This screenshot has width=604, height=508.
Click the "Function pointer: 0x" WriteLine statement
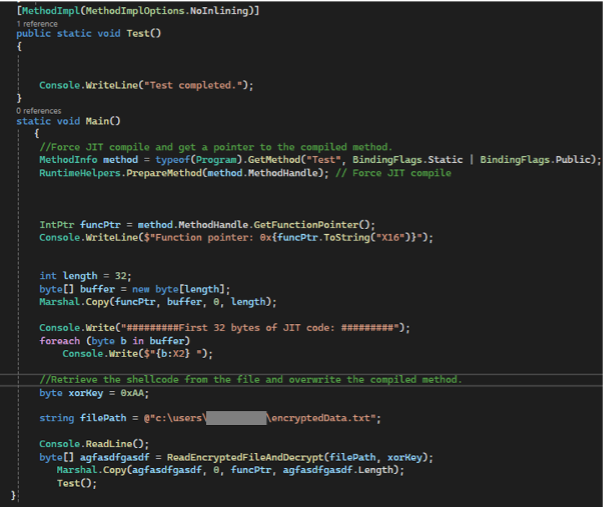tap(236, 238)
